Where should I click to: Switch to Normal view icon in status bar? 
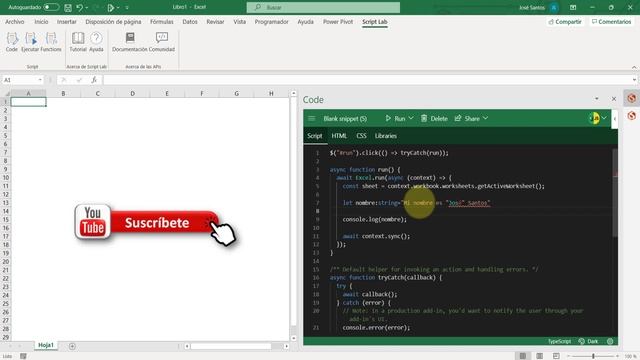[x=523, y=356]
